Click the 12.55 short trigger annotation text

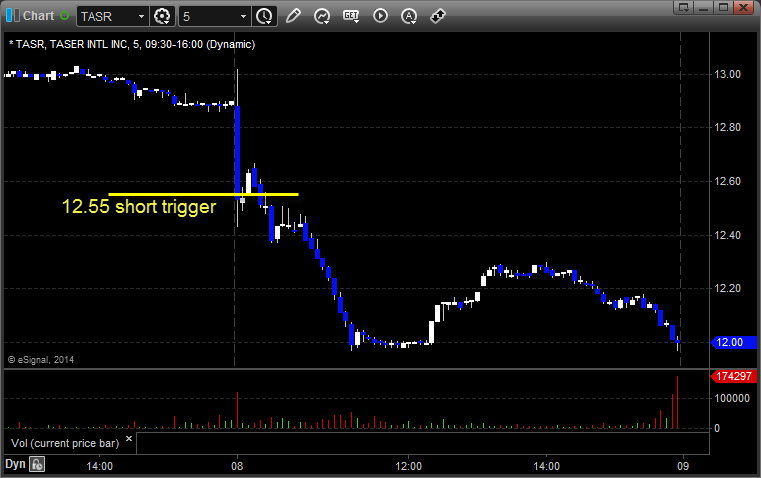tap(139, 207)
